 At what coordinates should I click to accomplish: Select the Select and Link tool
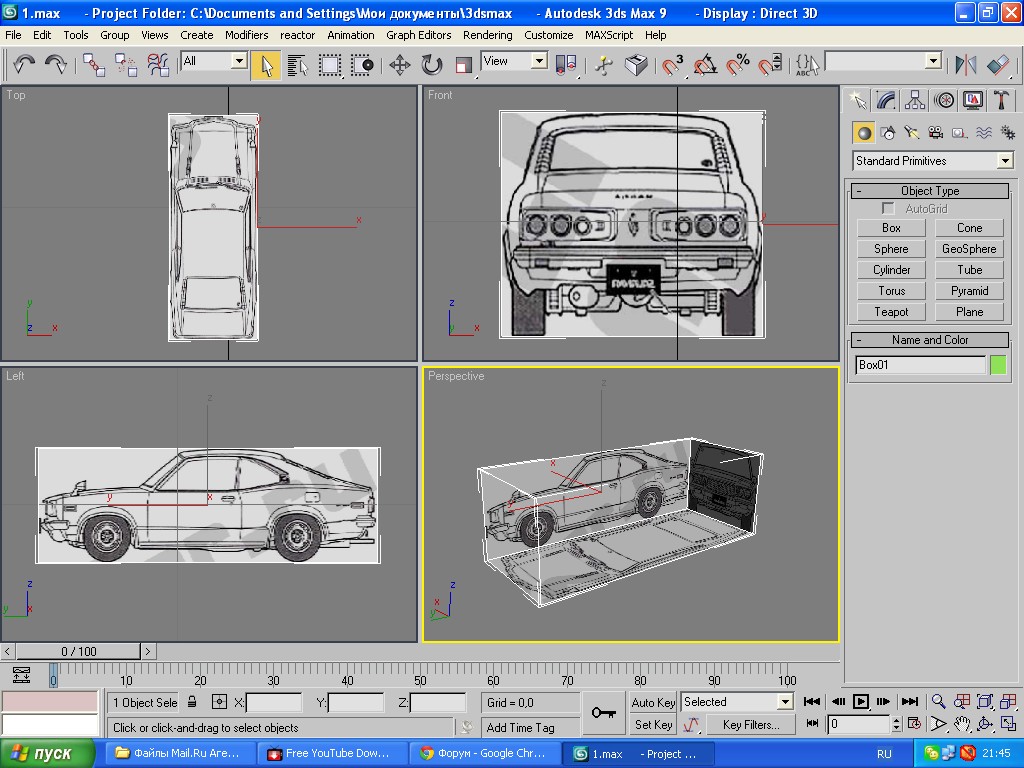[93, 65]
